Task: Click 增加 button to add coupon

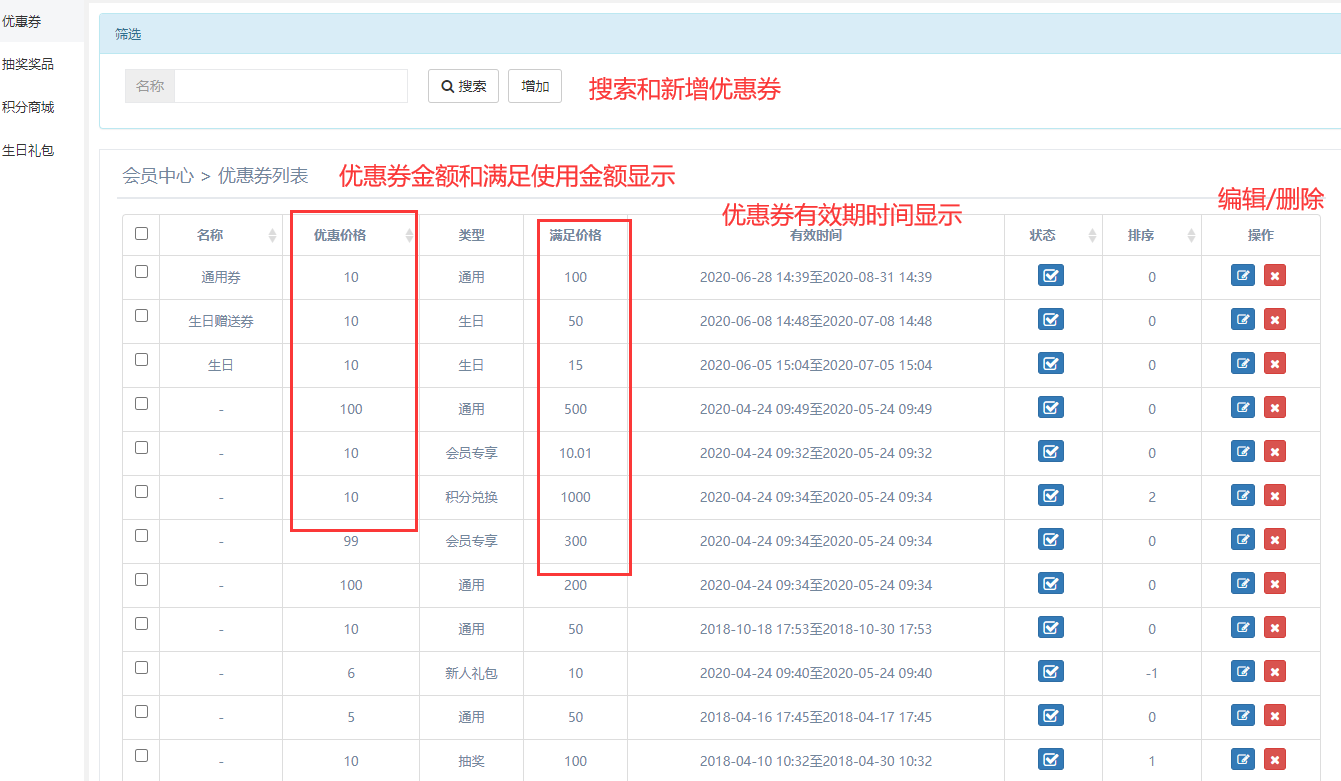Action: pos(535,86)
